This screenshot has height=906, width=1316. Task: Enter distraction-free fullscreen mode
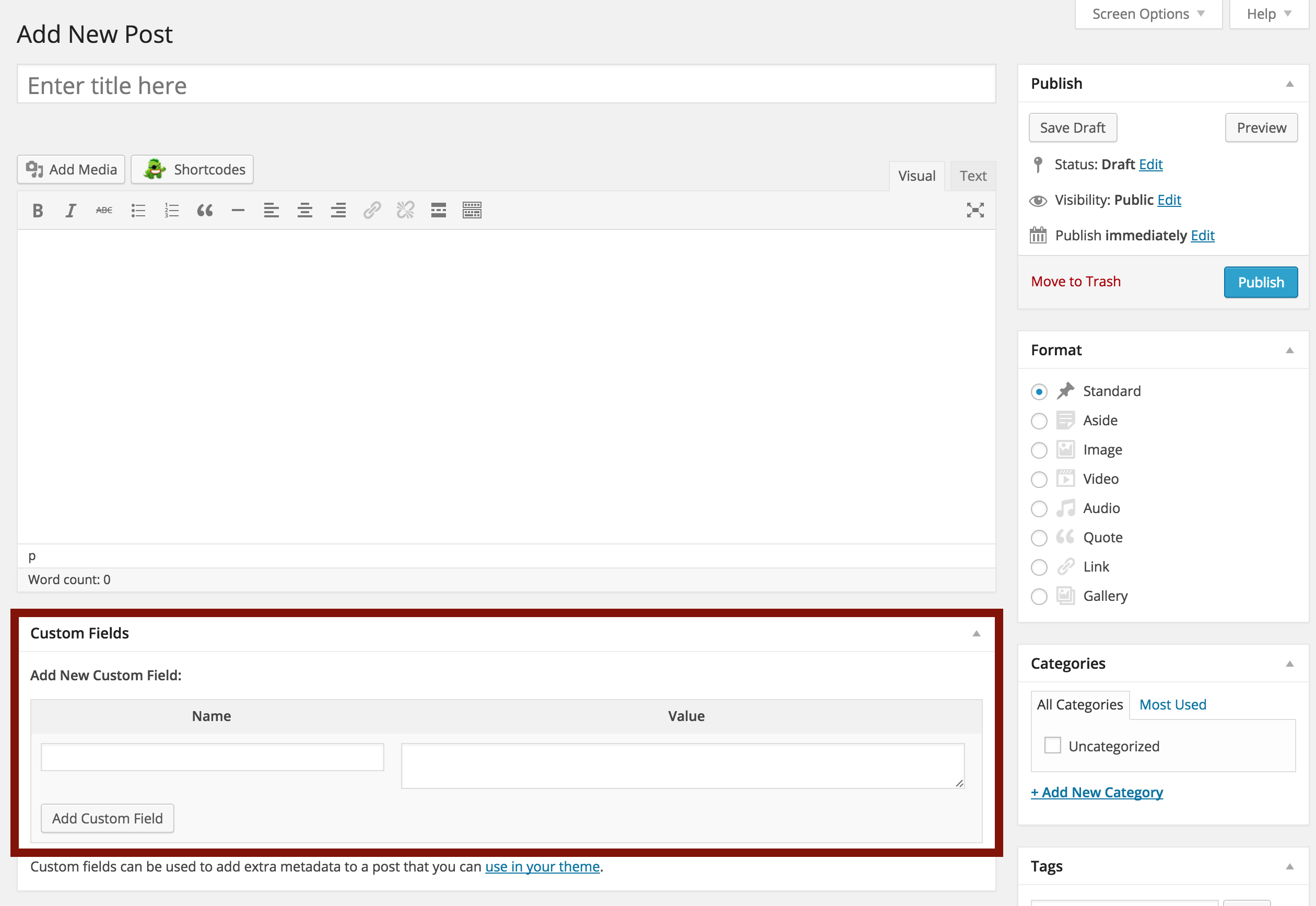[975, 211]
